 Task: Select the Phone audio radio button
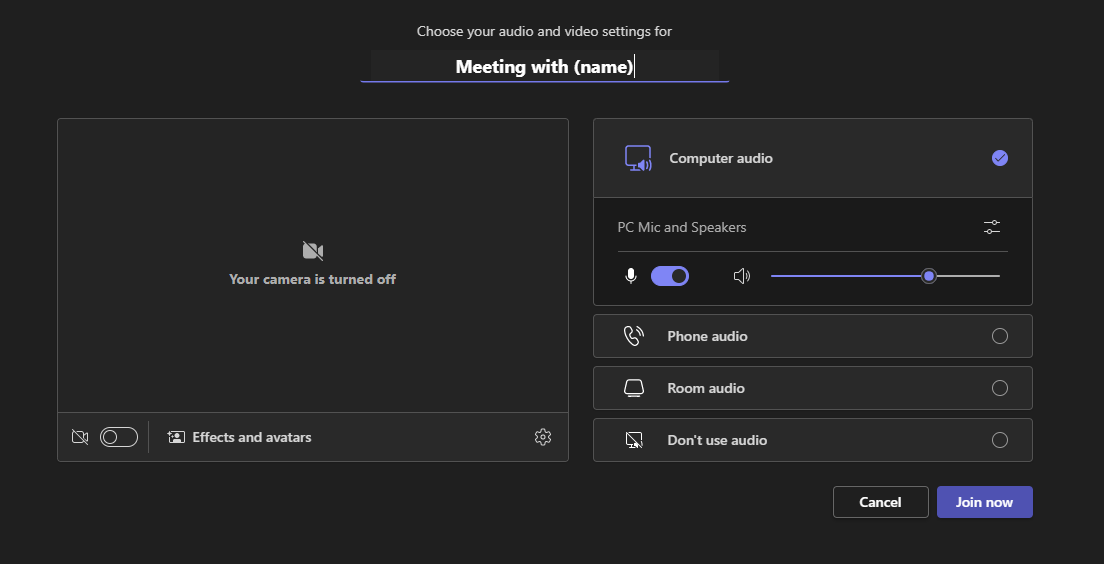(1000, 336)
